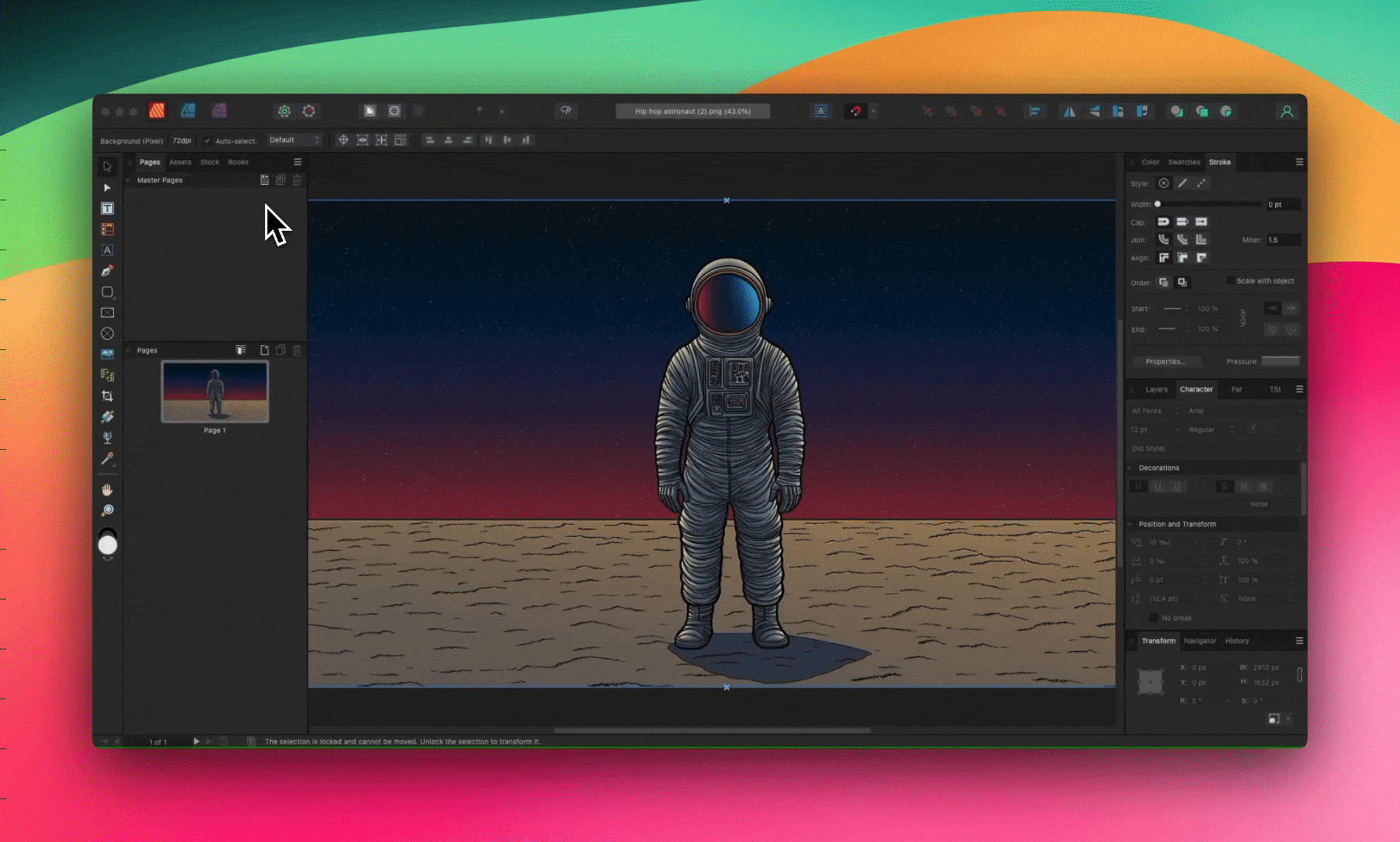Select the Artistic Text tool

pos(108,250)
